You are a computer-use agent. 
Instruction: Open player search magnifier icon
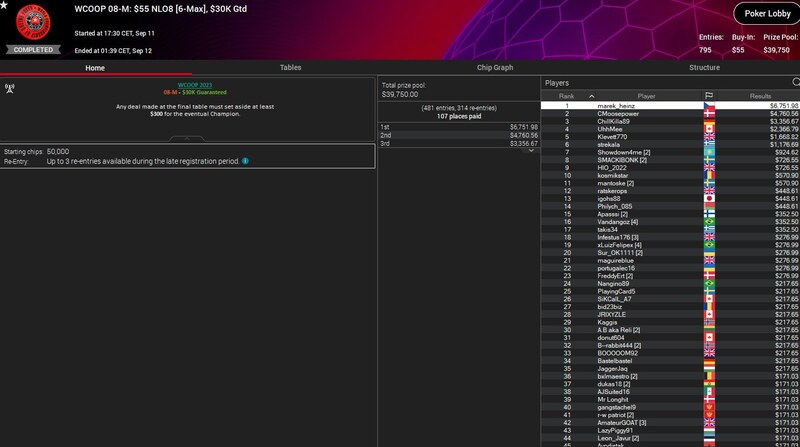point(795,82)
